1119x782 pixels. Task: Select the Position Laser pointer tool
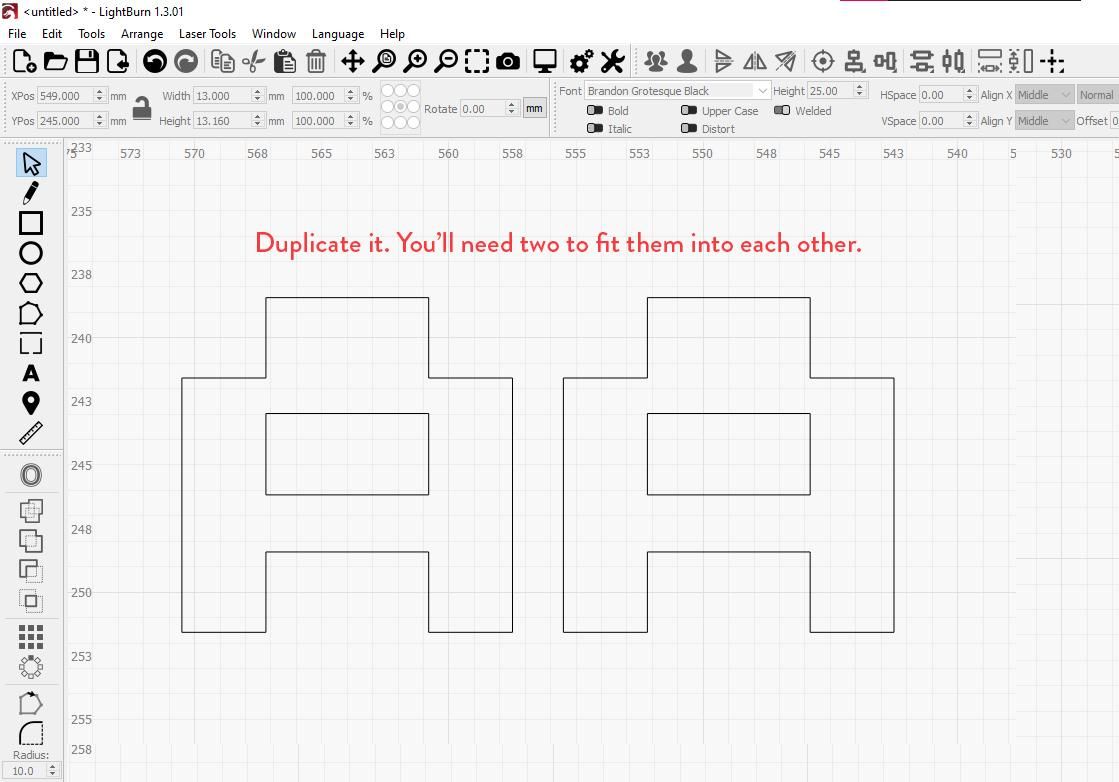(x=30, y=402)
